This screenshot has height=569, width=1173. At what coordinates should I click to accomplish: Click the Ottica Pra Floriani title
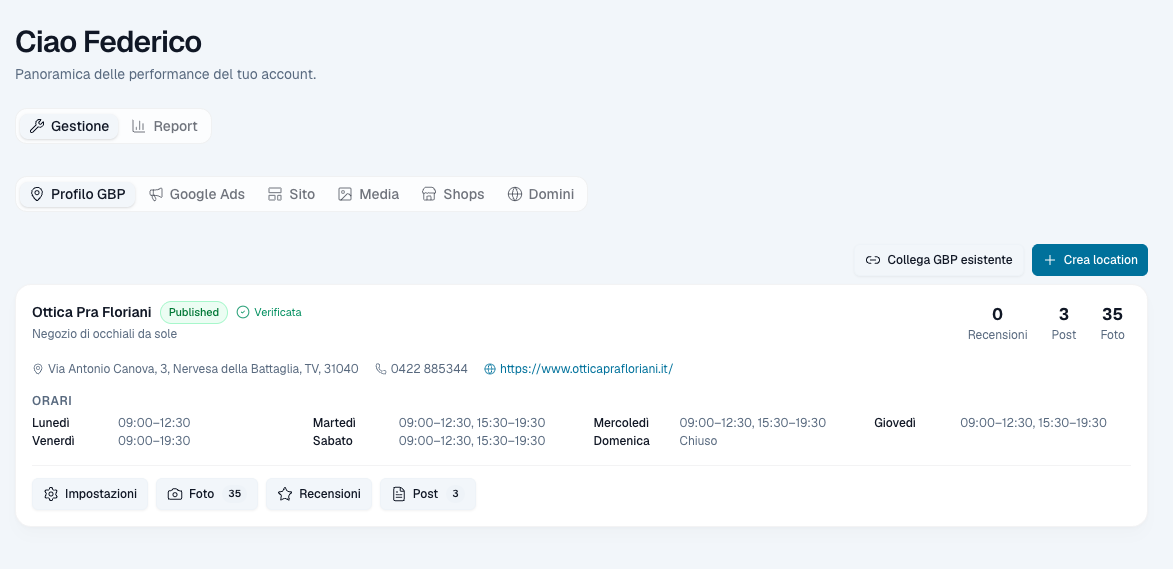(x=92, y=312)
